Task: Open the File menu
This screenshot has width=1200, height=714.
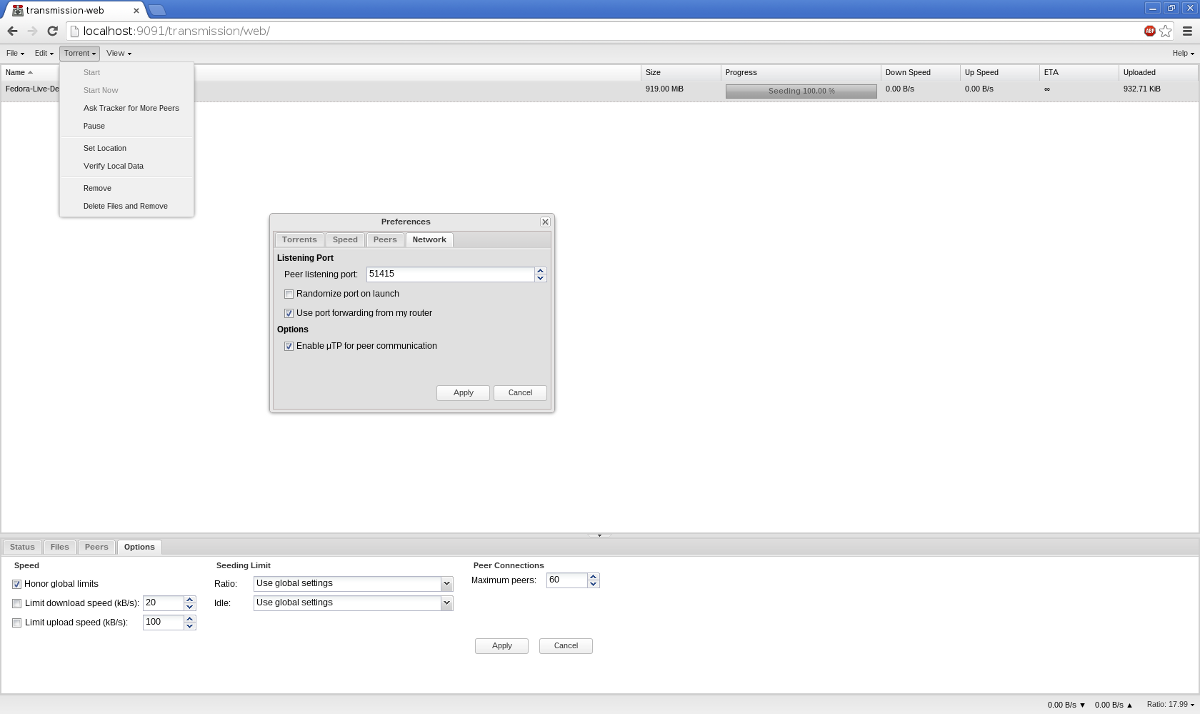Action: 14,53
